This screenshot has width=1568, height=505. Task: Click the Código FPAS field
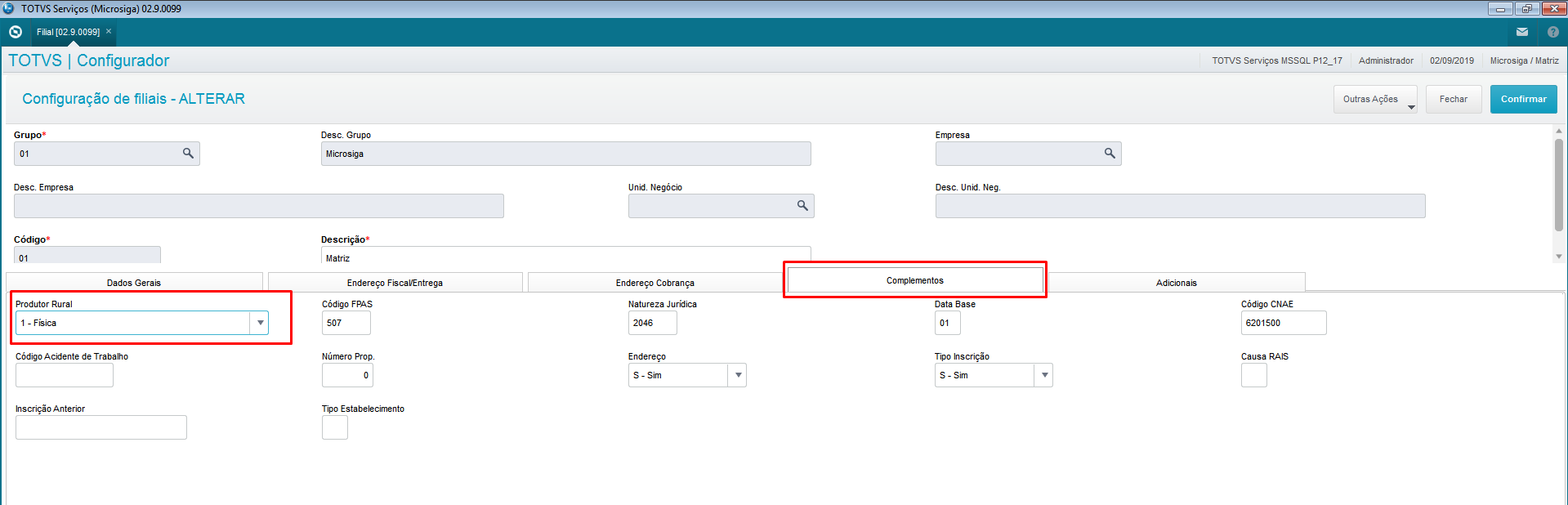tap(346, 323)
